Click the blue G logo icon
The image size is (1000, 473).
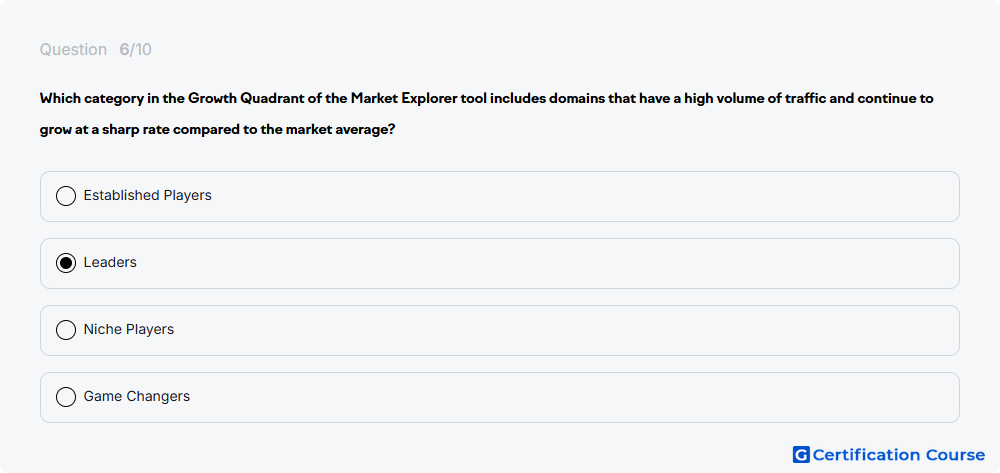pyautogui.click(x=801, y=455)
